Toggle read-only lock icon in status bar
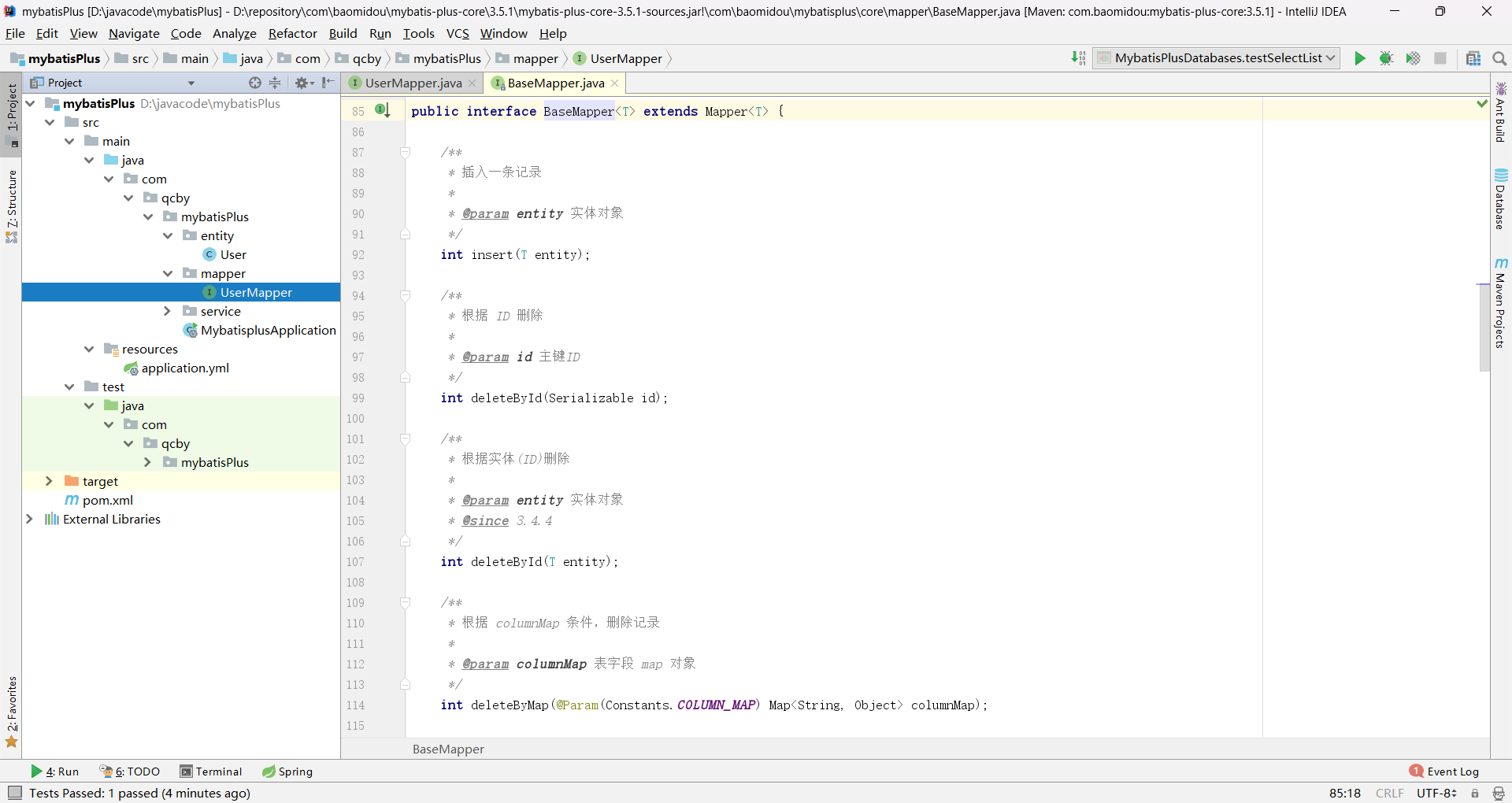This screenshot has width=1512, height=803. tap(1475, 794)
